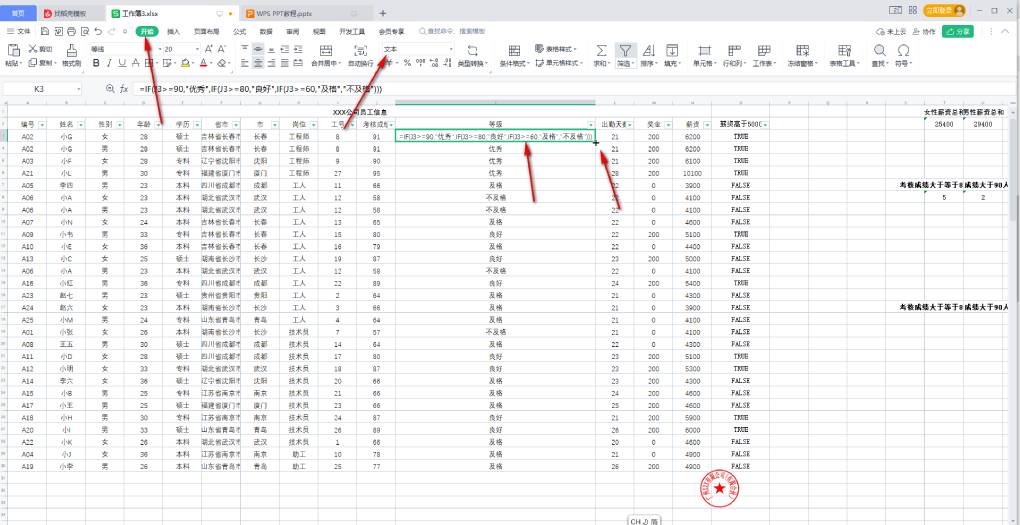This screenshot has height=525, width=1020.
Task: Click the new tab plus button
Action: tap(382, 13)
